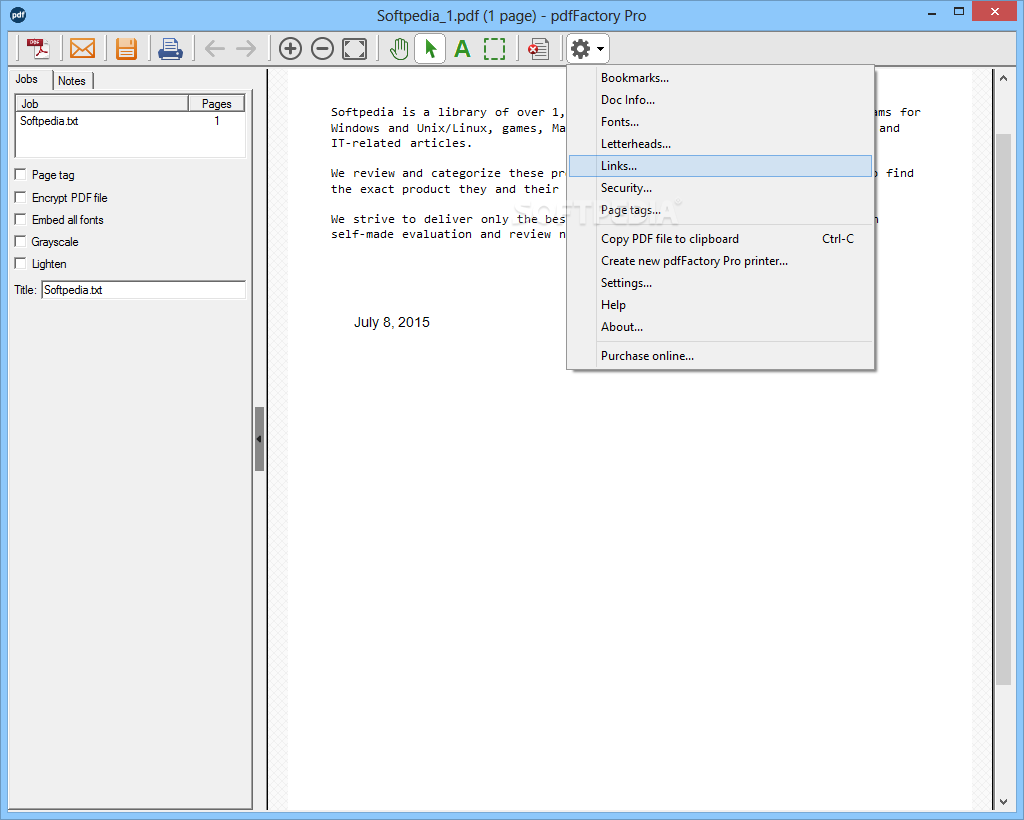Viewport: 1024px width, 820px height.
Task: Print the document using the printer icon
Action: pyautogui.click(x=170, y=48)
